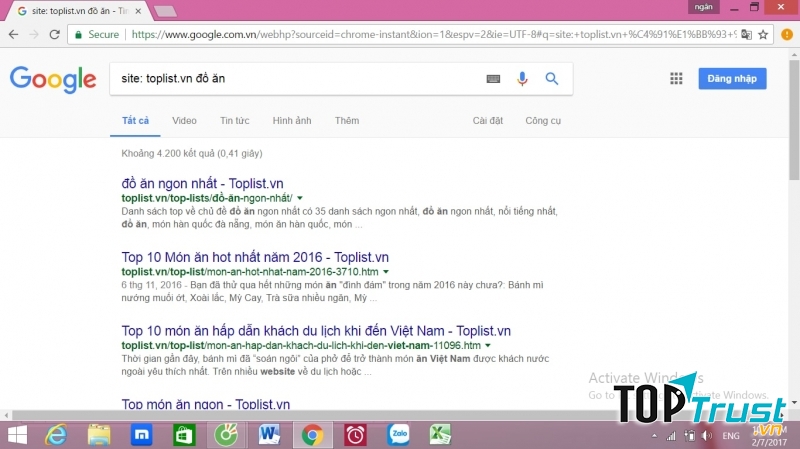
Task: Open the Thêm (More) search options menu
Action: (x=347, y=121)
